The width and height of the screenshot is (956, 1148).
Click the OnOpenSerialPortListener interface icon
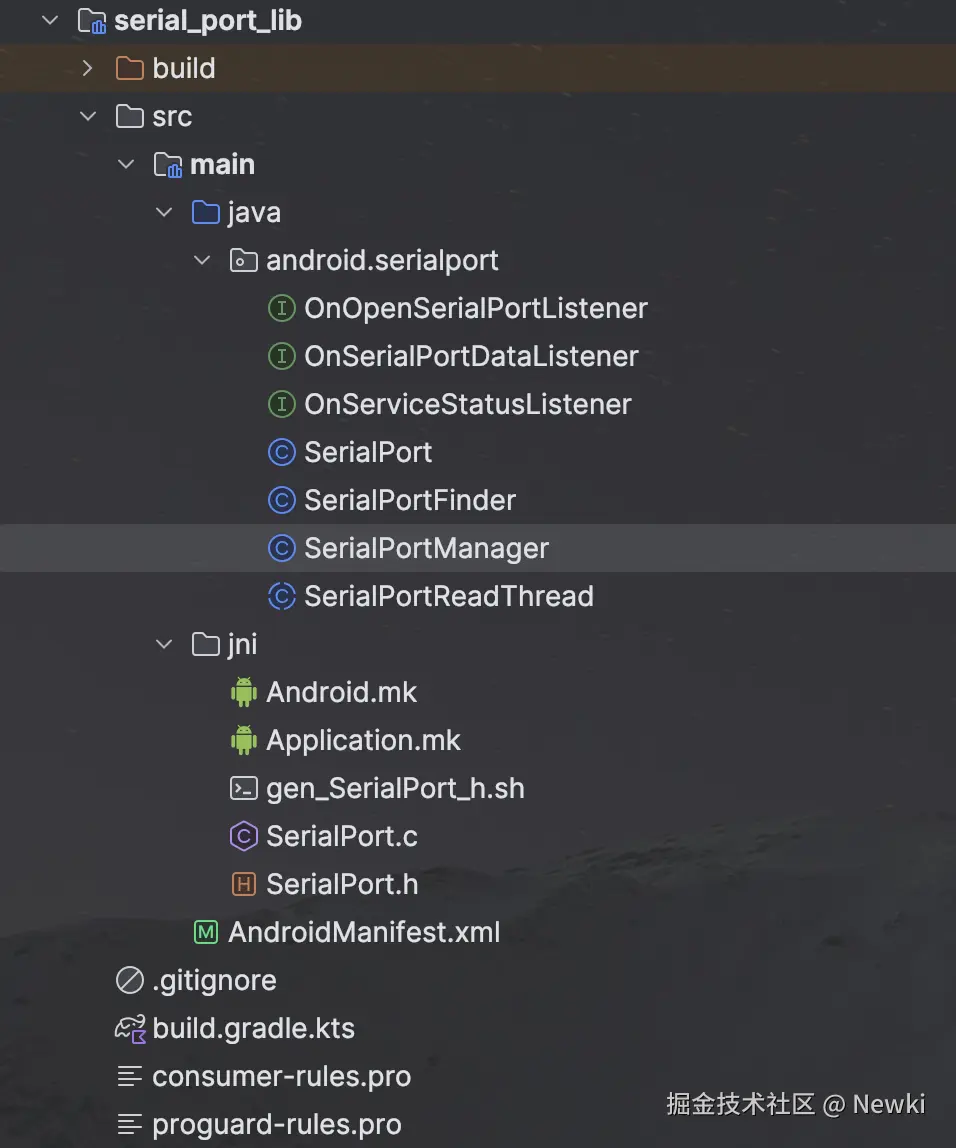click(282, 308)
